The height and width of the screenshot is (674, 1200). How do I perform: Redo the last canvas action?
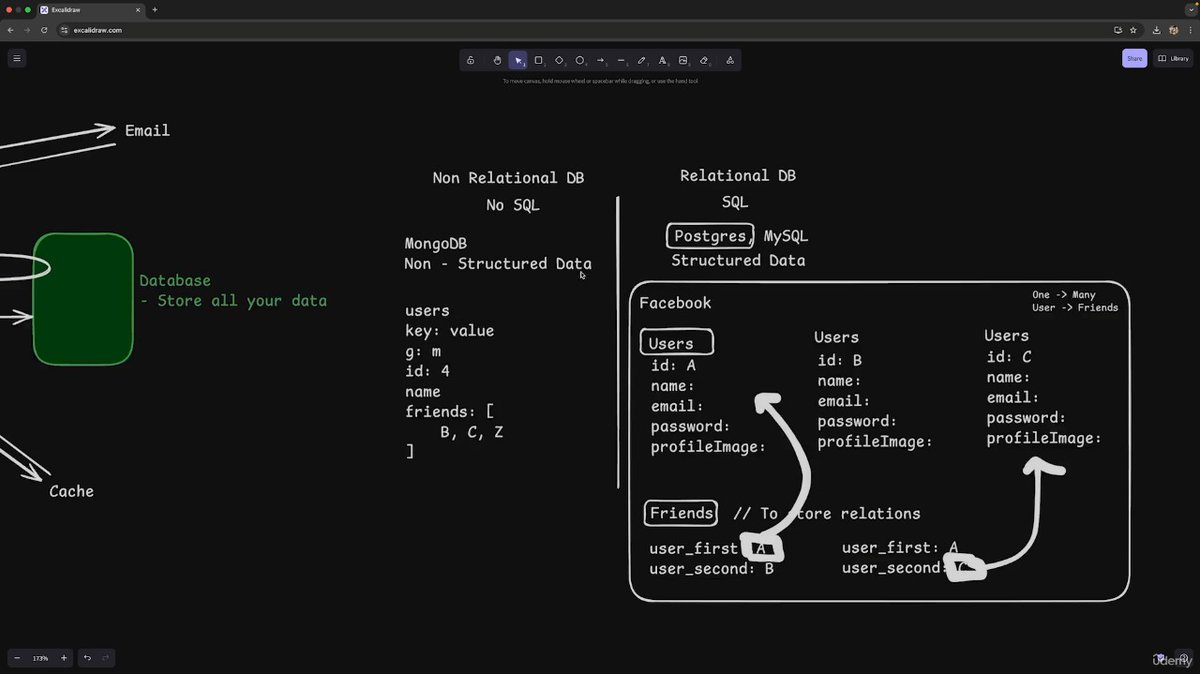pos(106,658)
